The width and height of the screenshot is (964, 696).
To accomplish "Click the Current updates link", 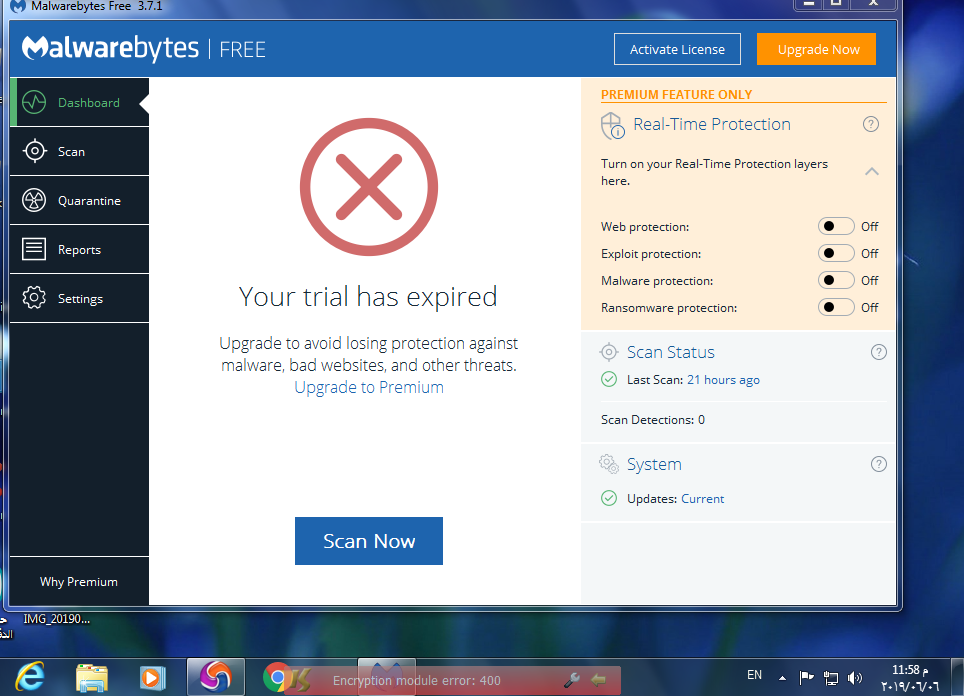I will 702,499.
